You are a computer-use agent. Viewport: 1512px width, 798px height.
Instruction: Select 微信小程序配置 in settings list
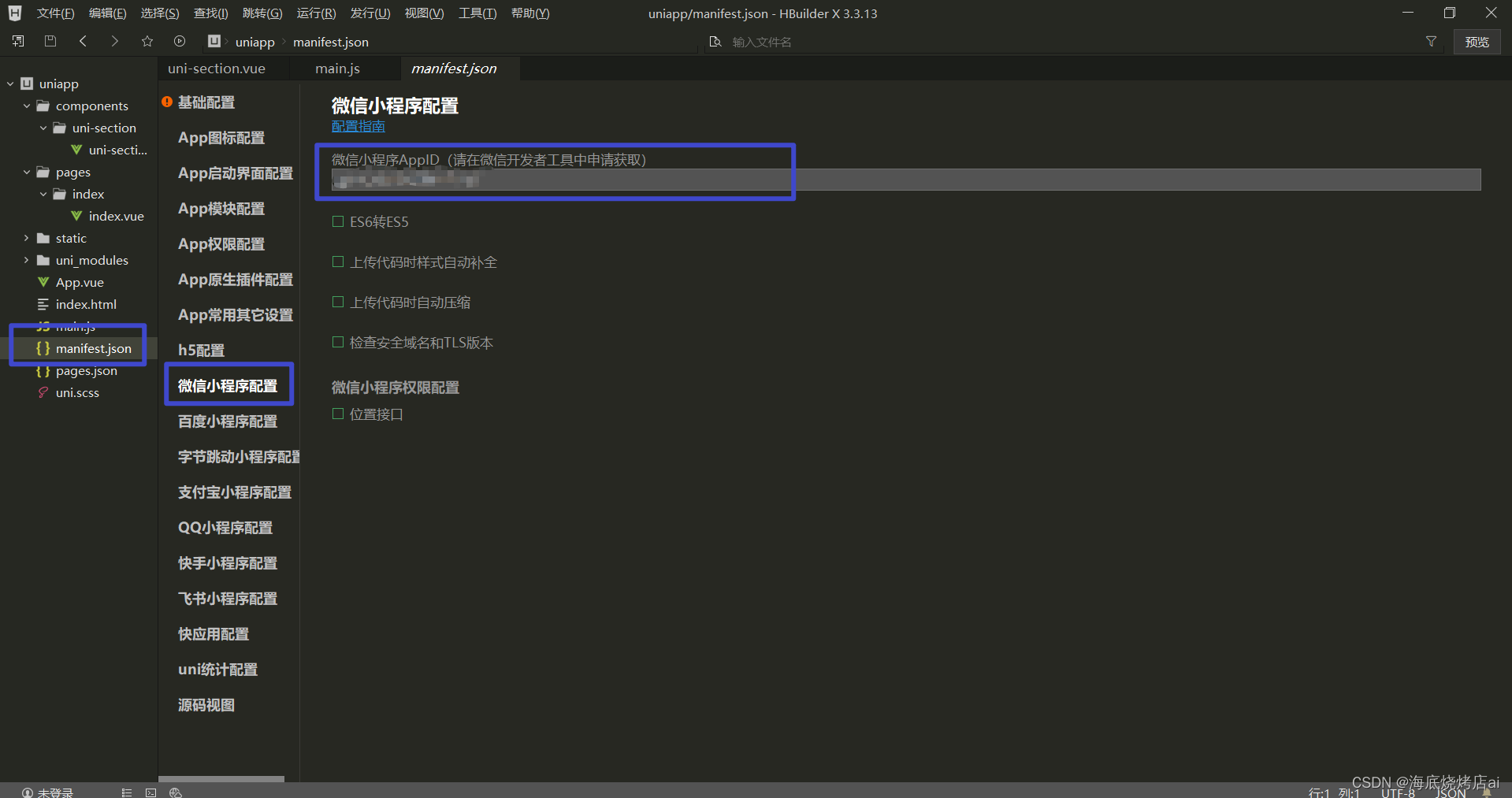[228, 385]
